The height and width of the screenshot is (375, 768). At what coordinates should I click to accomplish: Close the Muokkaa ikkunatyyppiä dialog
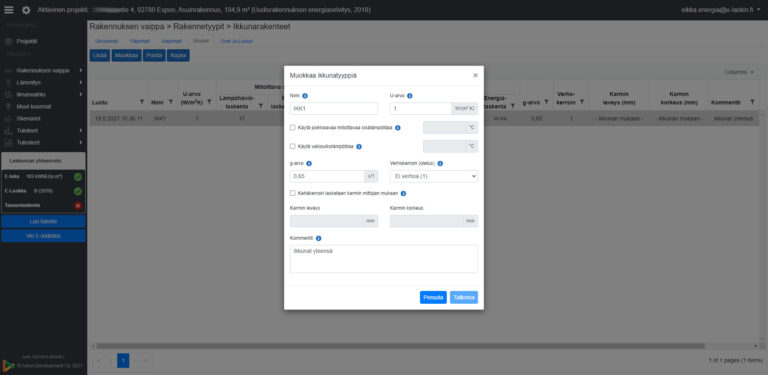click(475, 75)
